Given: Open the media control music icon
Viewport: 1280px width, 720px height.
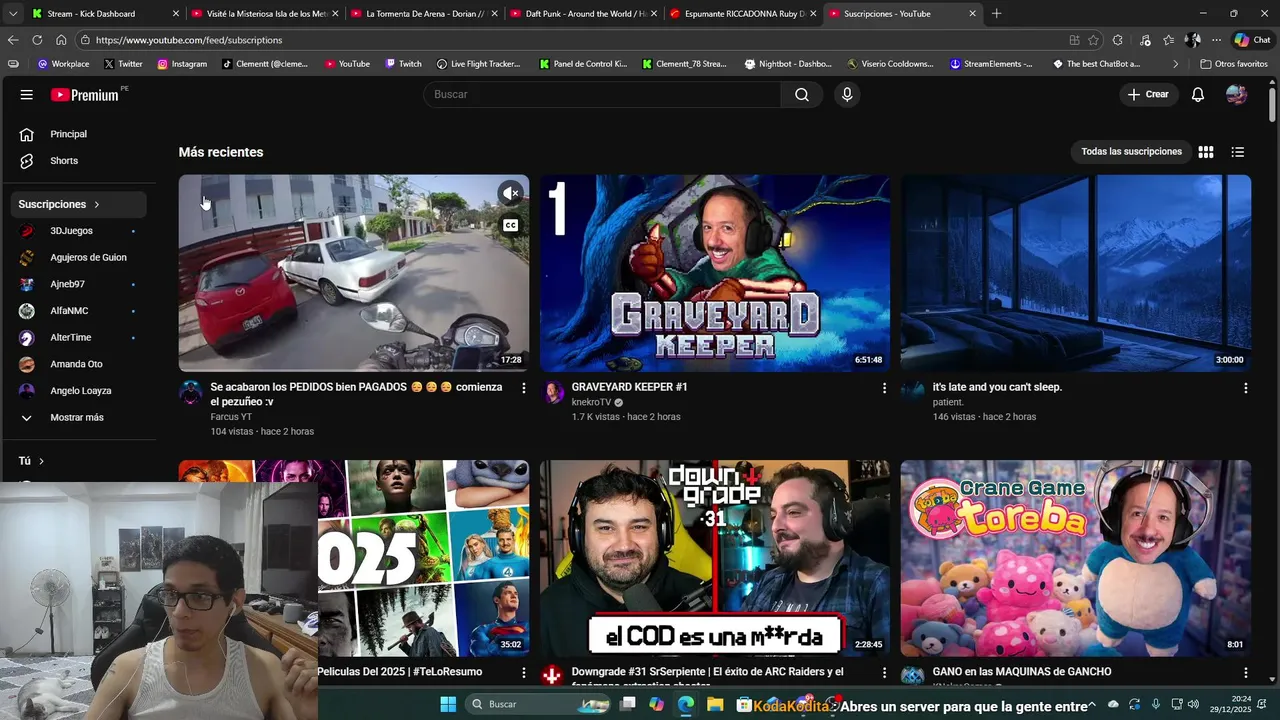Looking at the screenshot, I should [1144, 40].
